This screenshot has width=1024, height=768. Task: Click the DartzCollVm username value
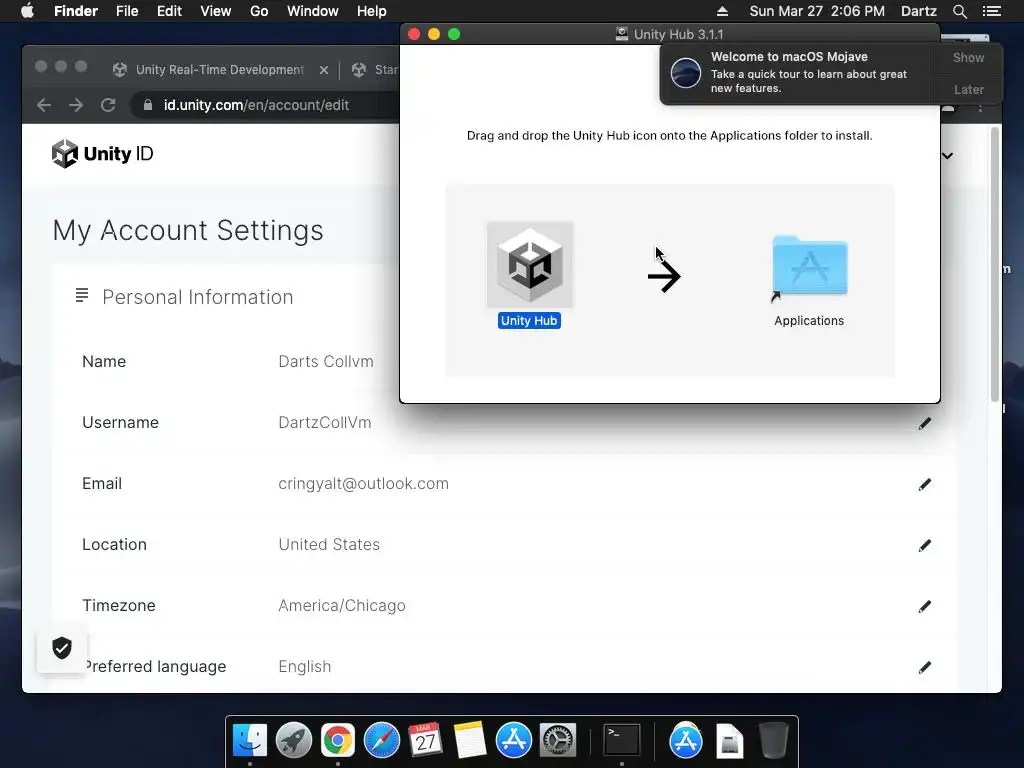click(325, 423)
